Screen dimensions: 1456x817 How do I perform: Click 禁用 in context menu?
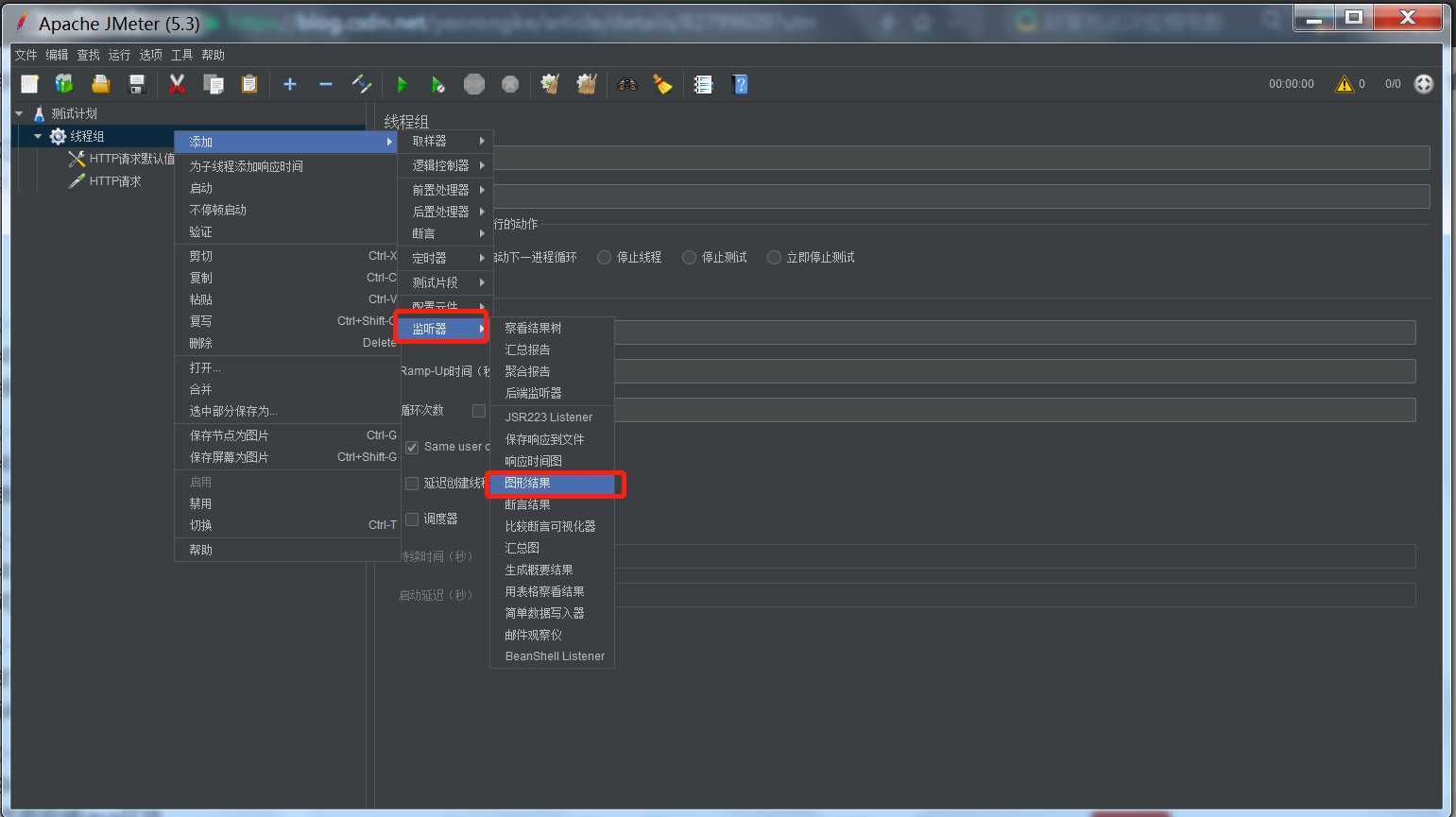point(286,503)
